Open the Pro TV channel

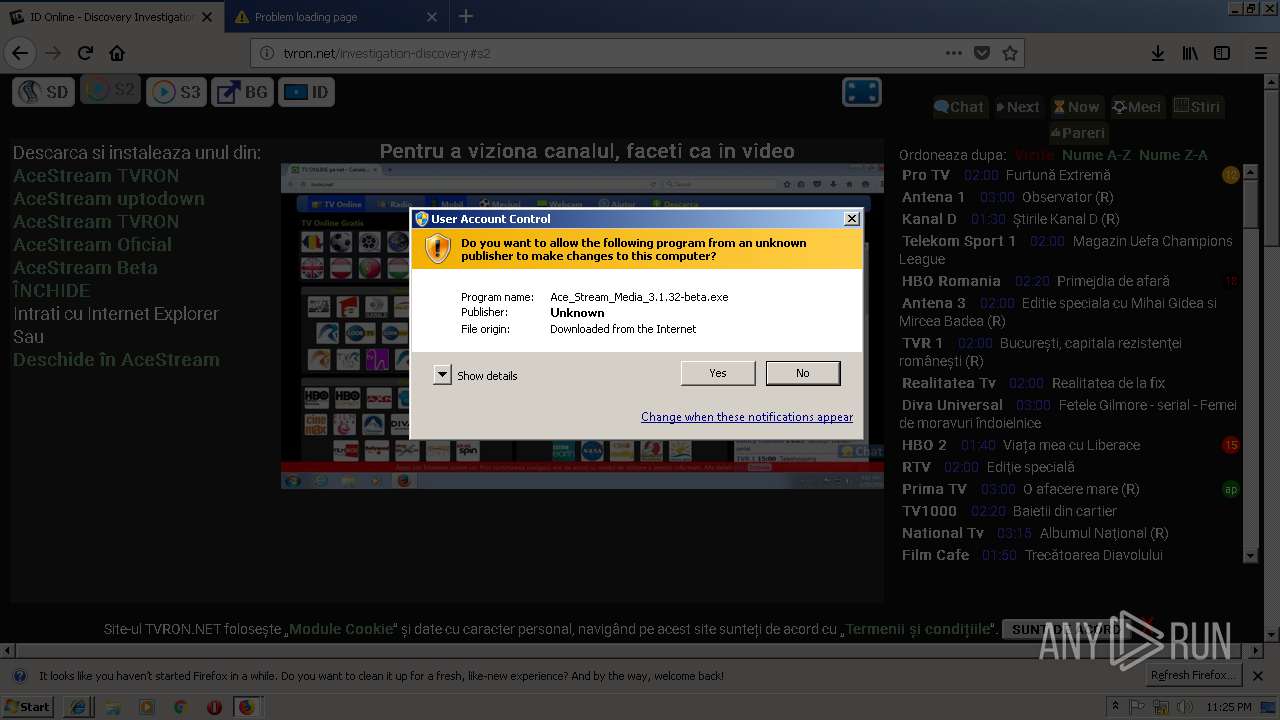coord(926,175)
